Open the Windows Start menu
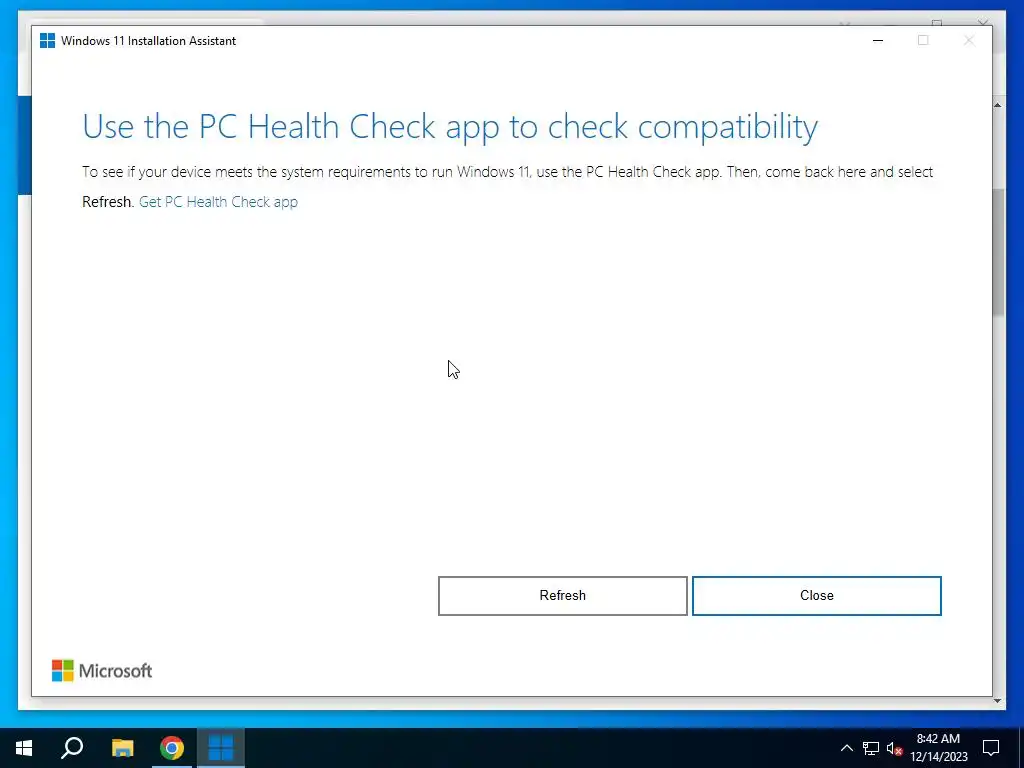This screenshot has width=1024, height=768. pos(24,748)
